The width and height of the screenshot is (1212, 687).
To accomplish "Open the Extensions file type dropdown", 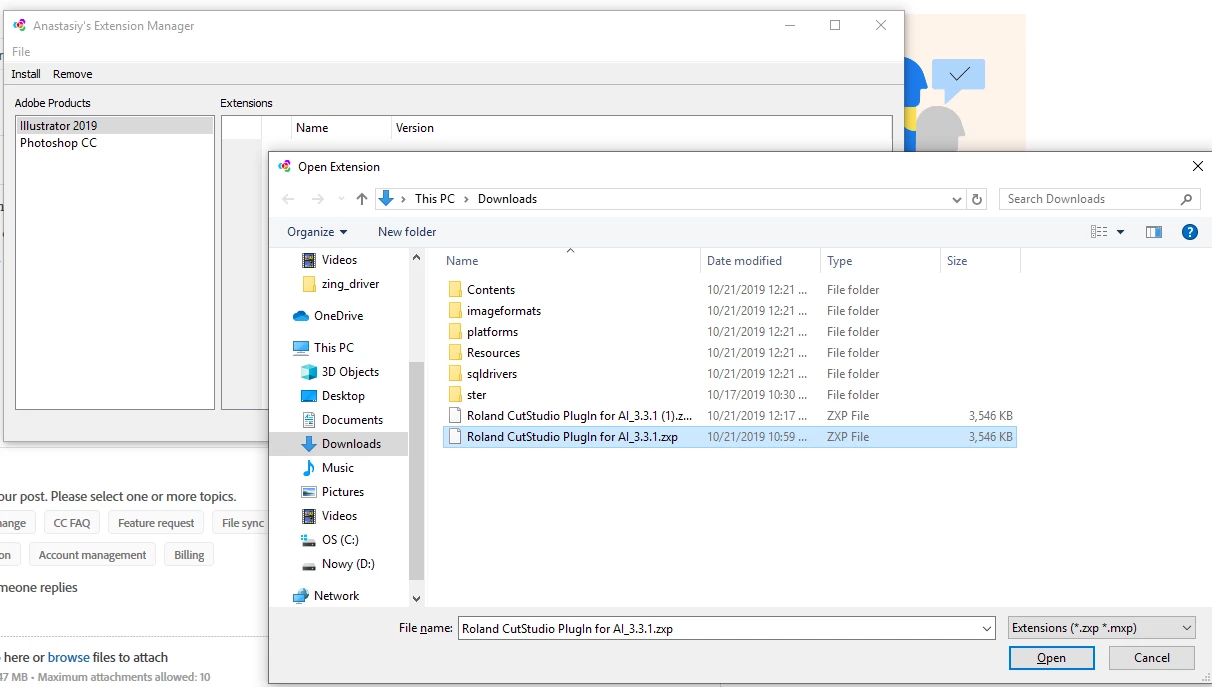I will tap(1102, 628).
